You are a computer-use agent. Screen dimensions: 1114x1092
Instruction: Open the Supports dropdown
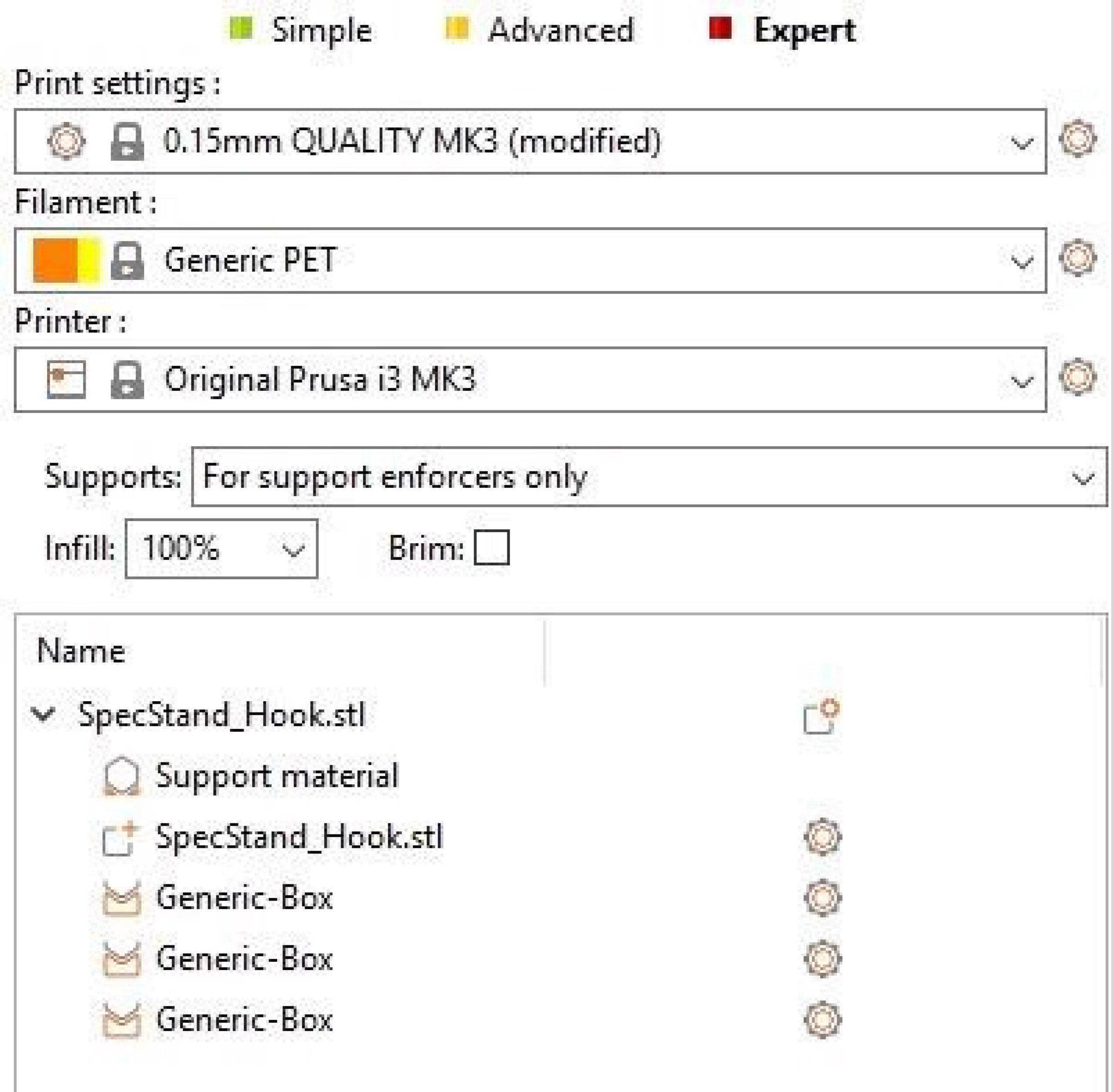650,477
